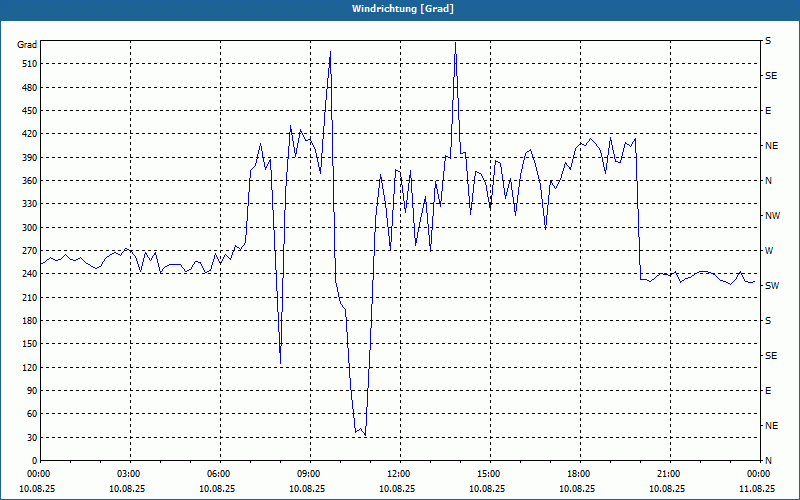Pick the 390 y-axis tick label
The width and height of the screenshot is (800, 500).
pyautogui.click(x=31, y=157)
